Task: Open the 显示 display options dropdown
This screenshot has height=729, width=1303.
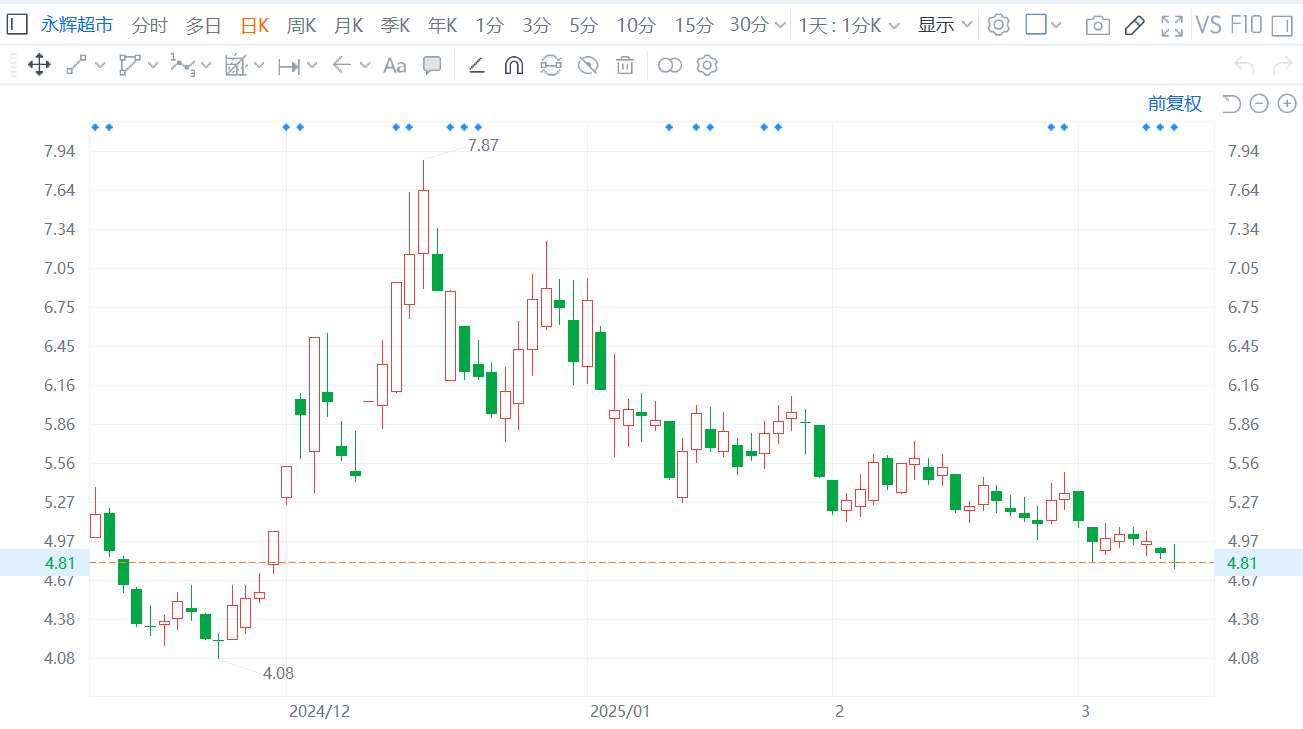Action: 945,25
